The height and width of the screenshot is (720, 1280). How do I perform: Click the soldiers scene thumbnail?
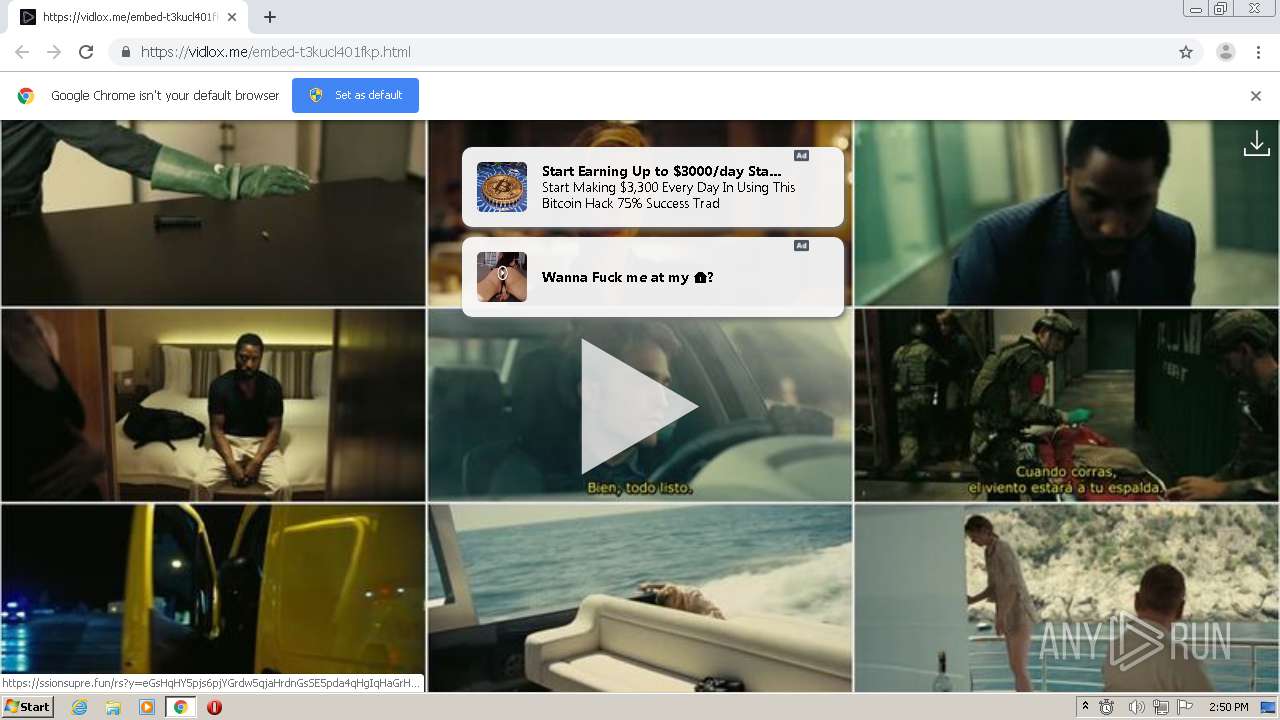tap(1066, 405)
